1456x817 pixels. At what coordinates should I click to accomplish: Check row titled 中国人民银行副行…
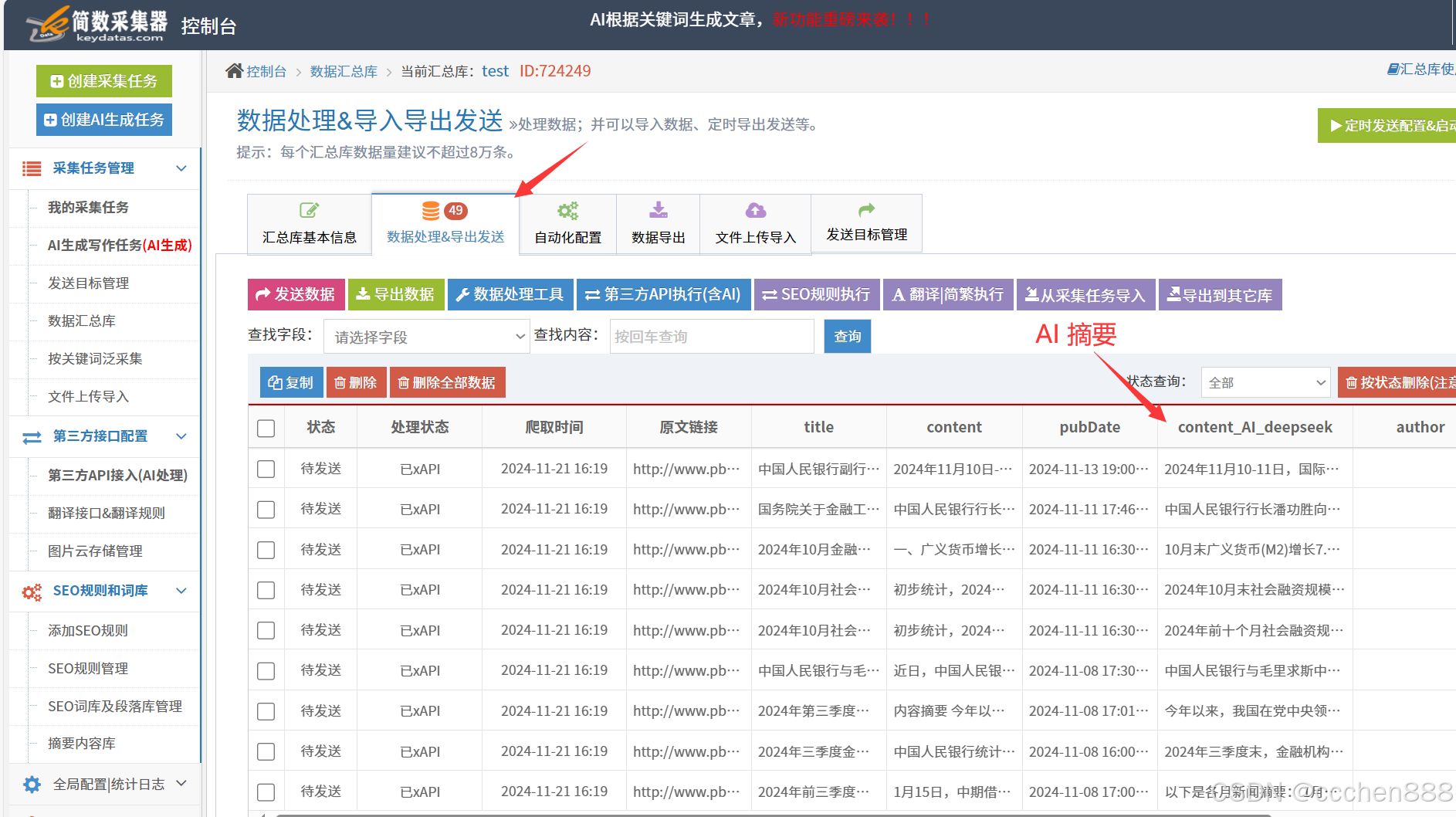[266, 469]
